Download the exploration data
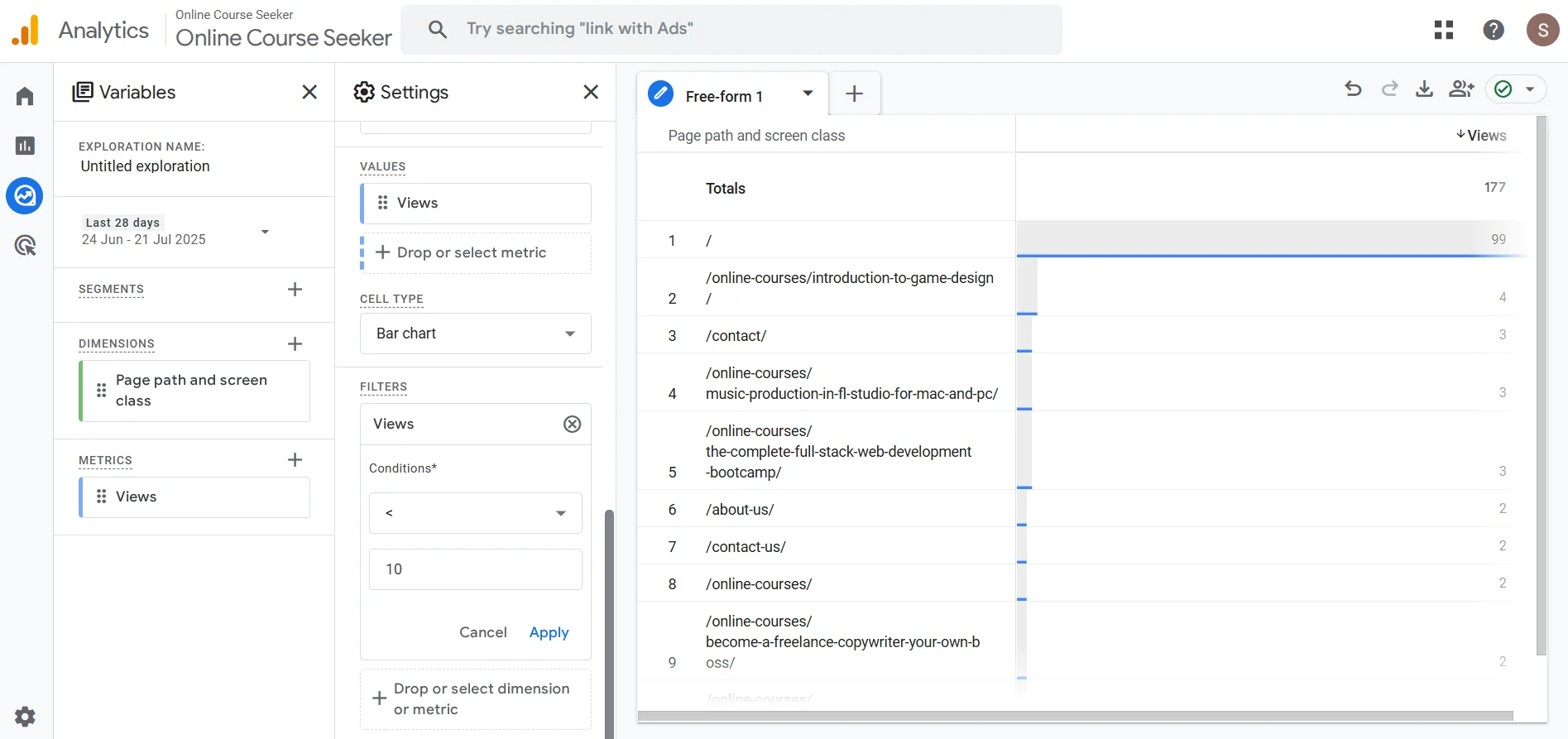The width and height of the screenshot is (1568, 739). [1424, 89]
